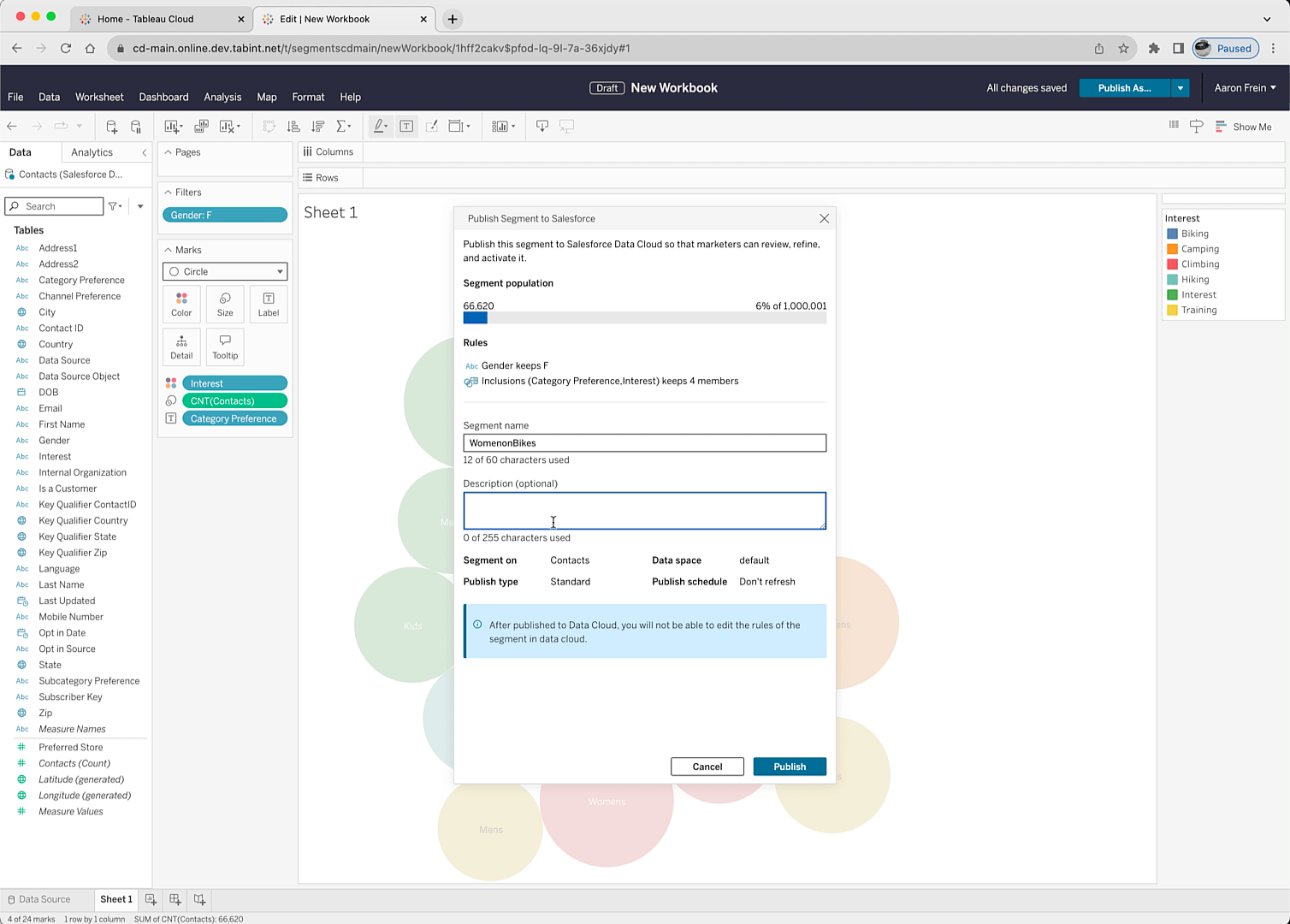Click the Color button in Marks card
1290x924 pixels.
[181, 304]
